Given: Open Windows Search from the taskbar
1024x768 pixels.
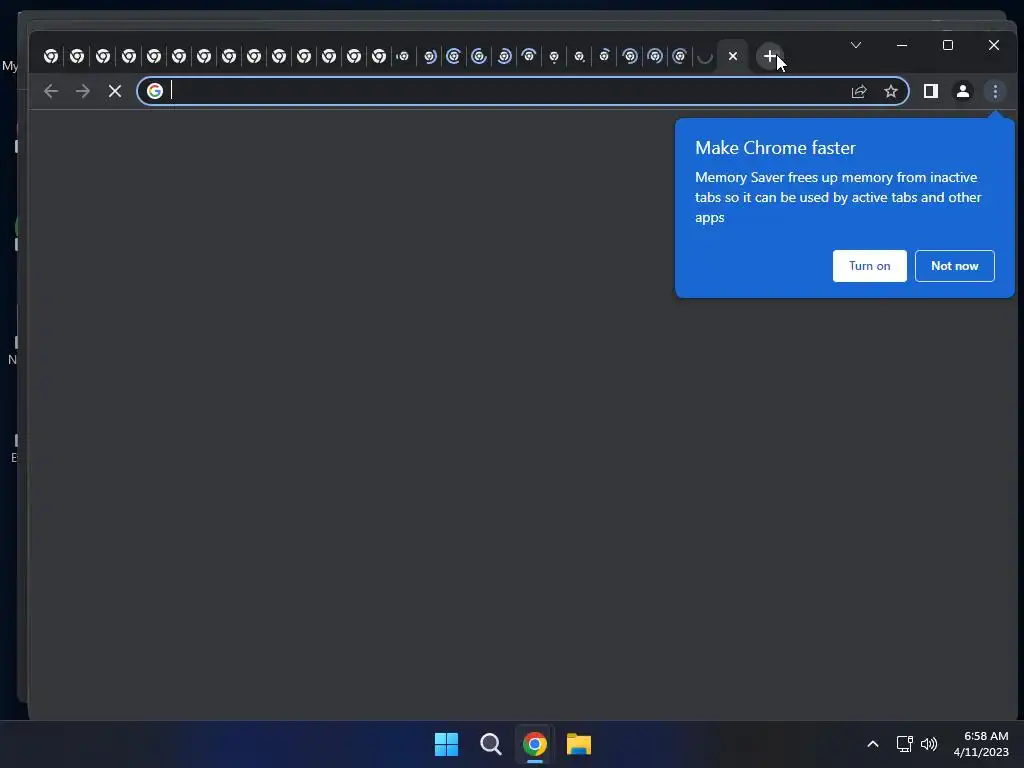Looking at the screenshot, I should click(x=490, y=744).
